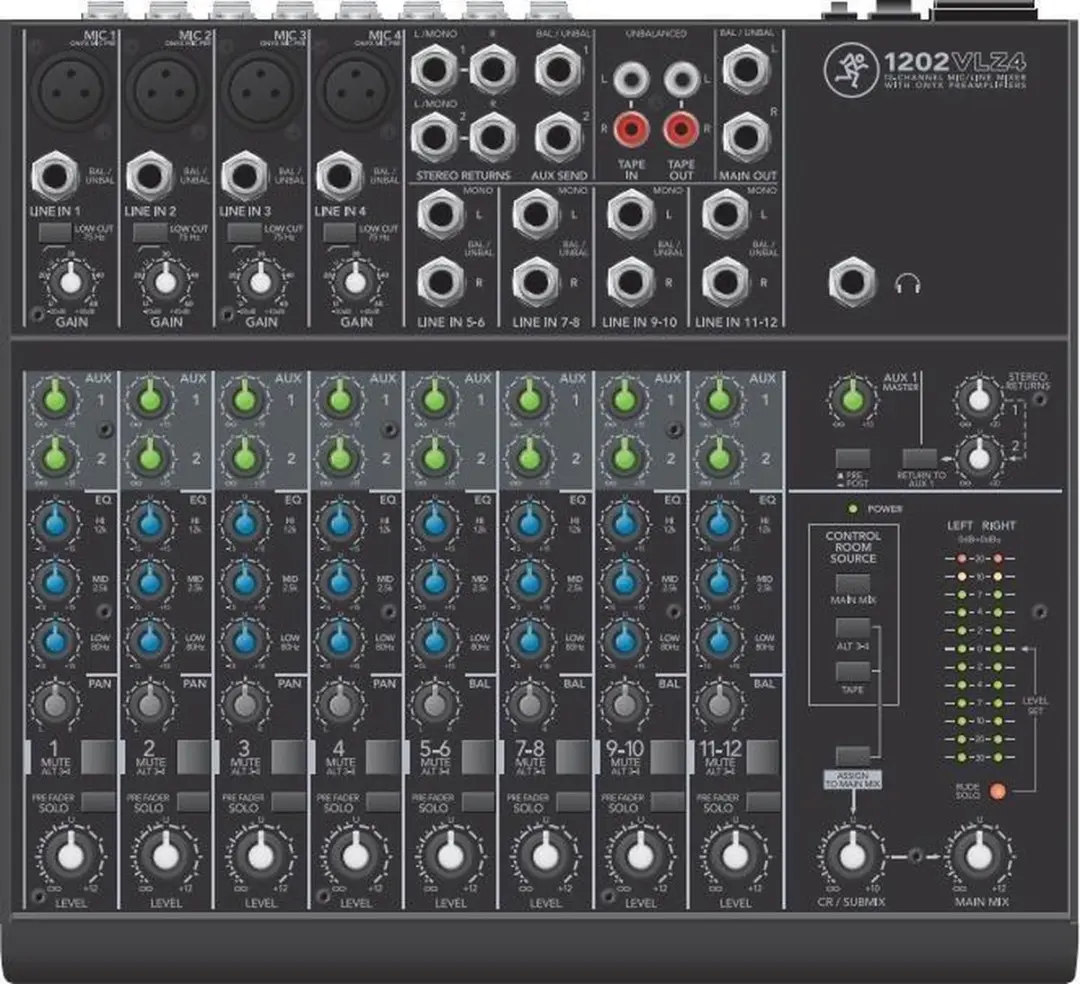The image size is (1080, 984).
Task: Click the LINE IN 11-12 right jack
Action: (x=725, y=282)
